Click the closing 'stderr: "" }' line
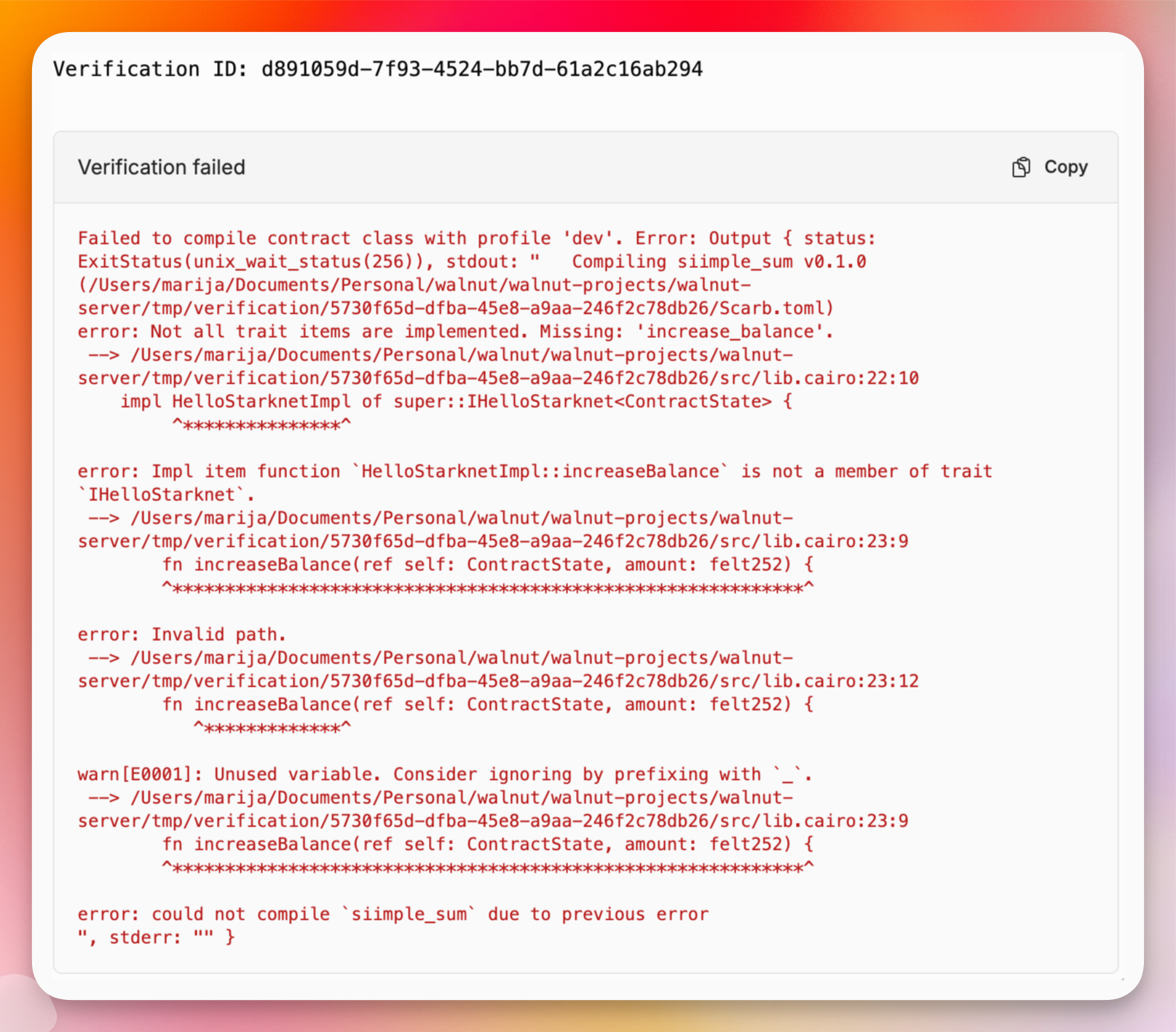The image size is (1176, 1032). (x=157, y=937)
